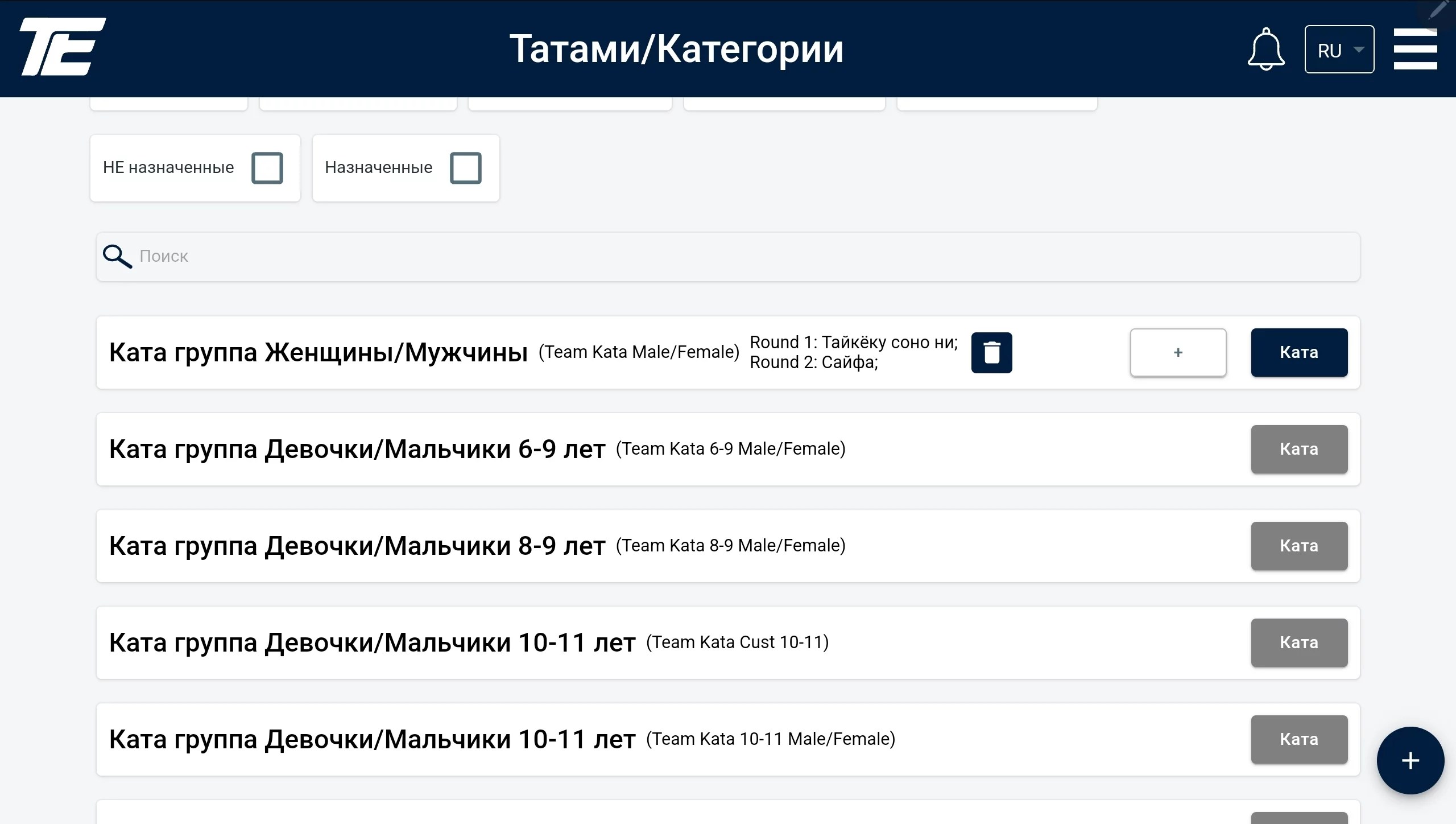Focus the Поиск search field
The image size is (1456, 824).
(x=728, y=257)
